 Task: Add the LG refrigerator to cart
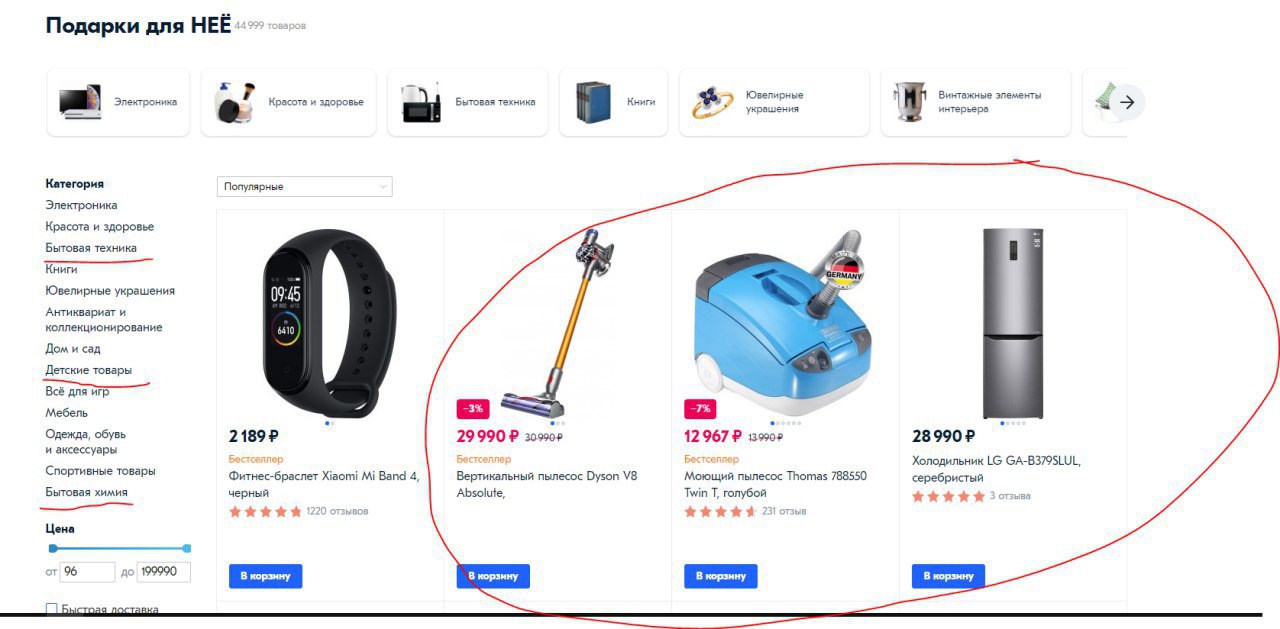click(x=948, y=576)
